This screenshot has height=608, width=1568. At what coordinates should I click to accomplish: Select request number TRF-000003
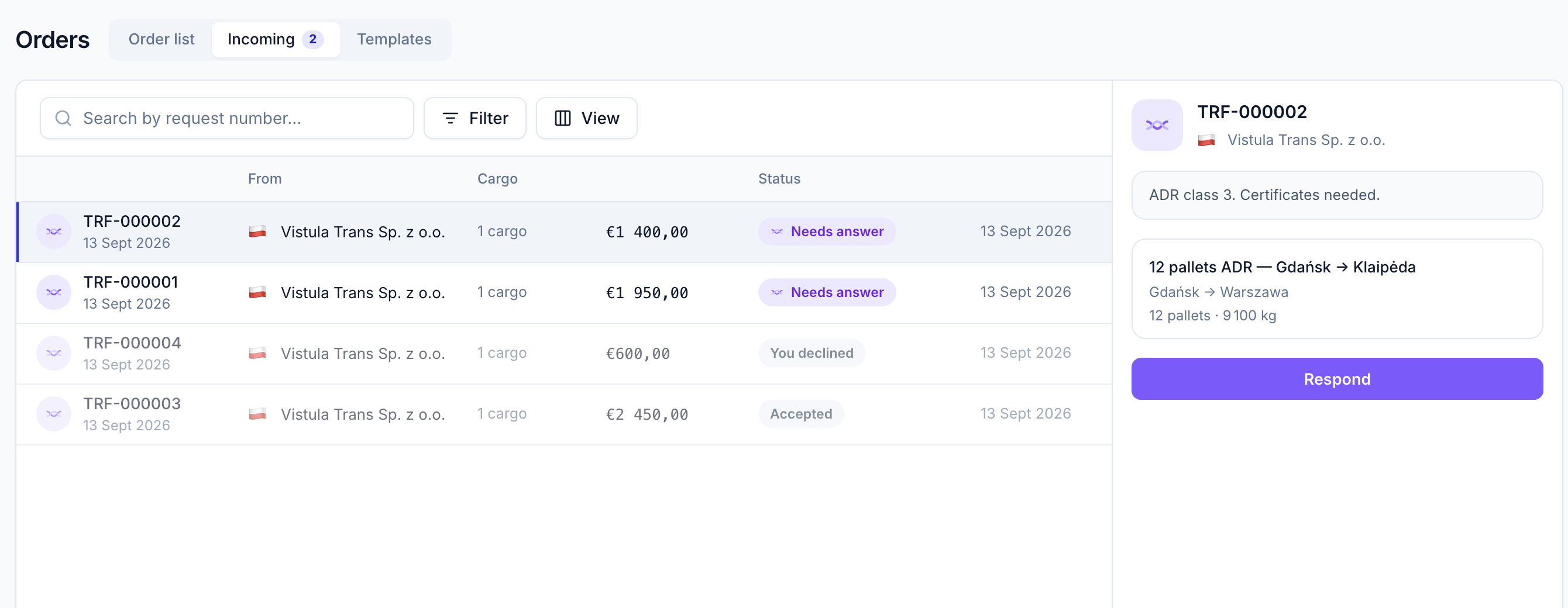click(x=132, y=404)
